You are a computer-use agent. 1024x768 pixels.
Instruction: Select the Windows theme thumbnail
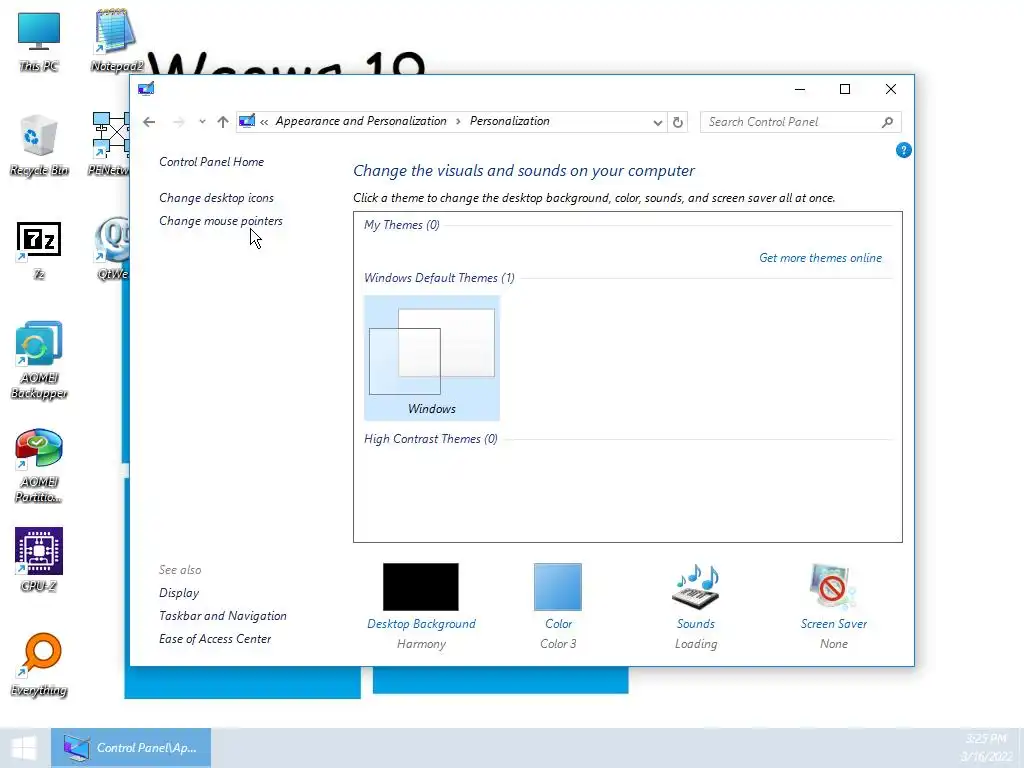coord(432,358)
